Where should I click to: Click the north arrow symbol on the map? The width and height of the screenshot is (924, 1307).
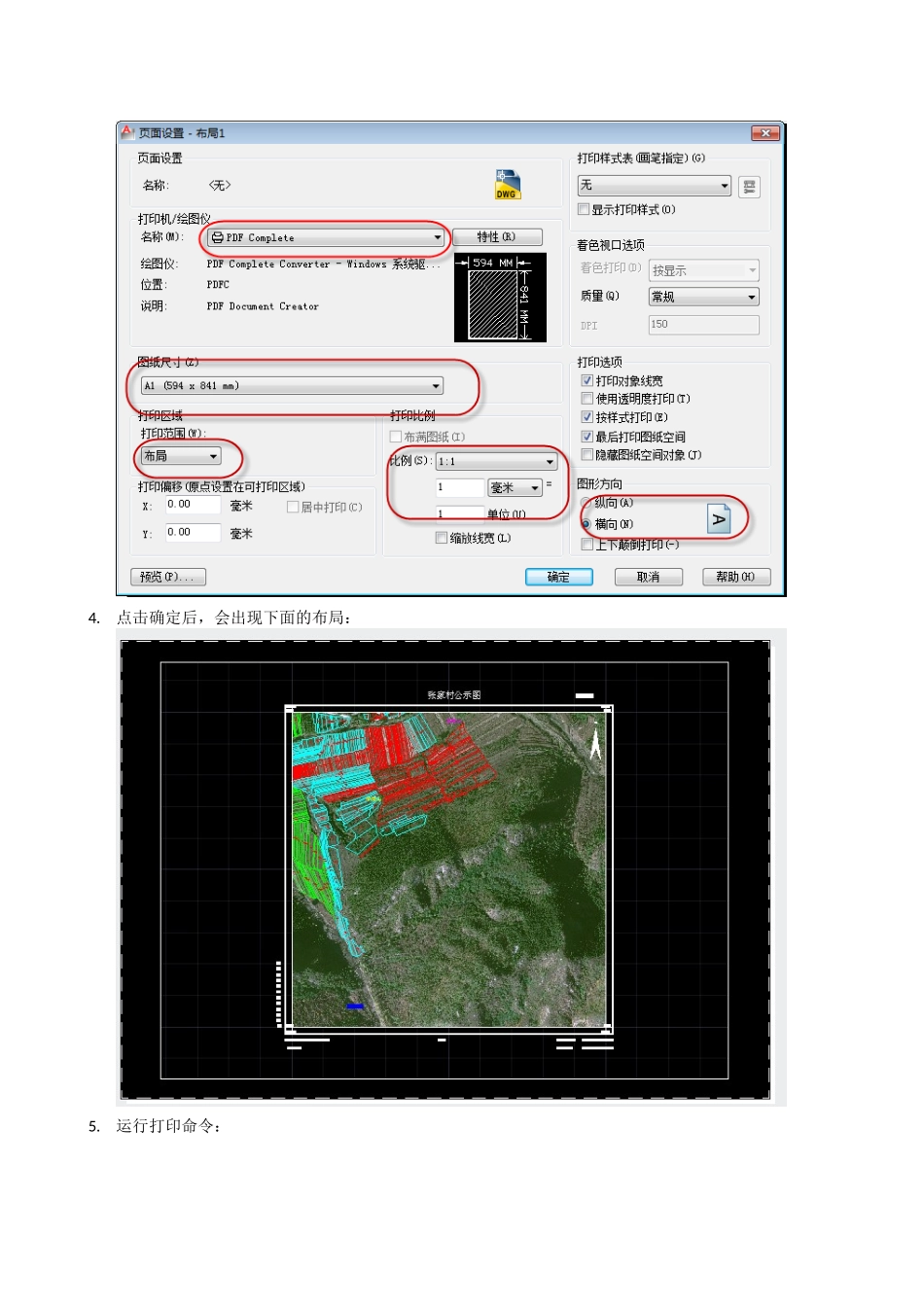pos(595,744)
